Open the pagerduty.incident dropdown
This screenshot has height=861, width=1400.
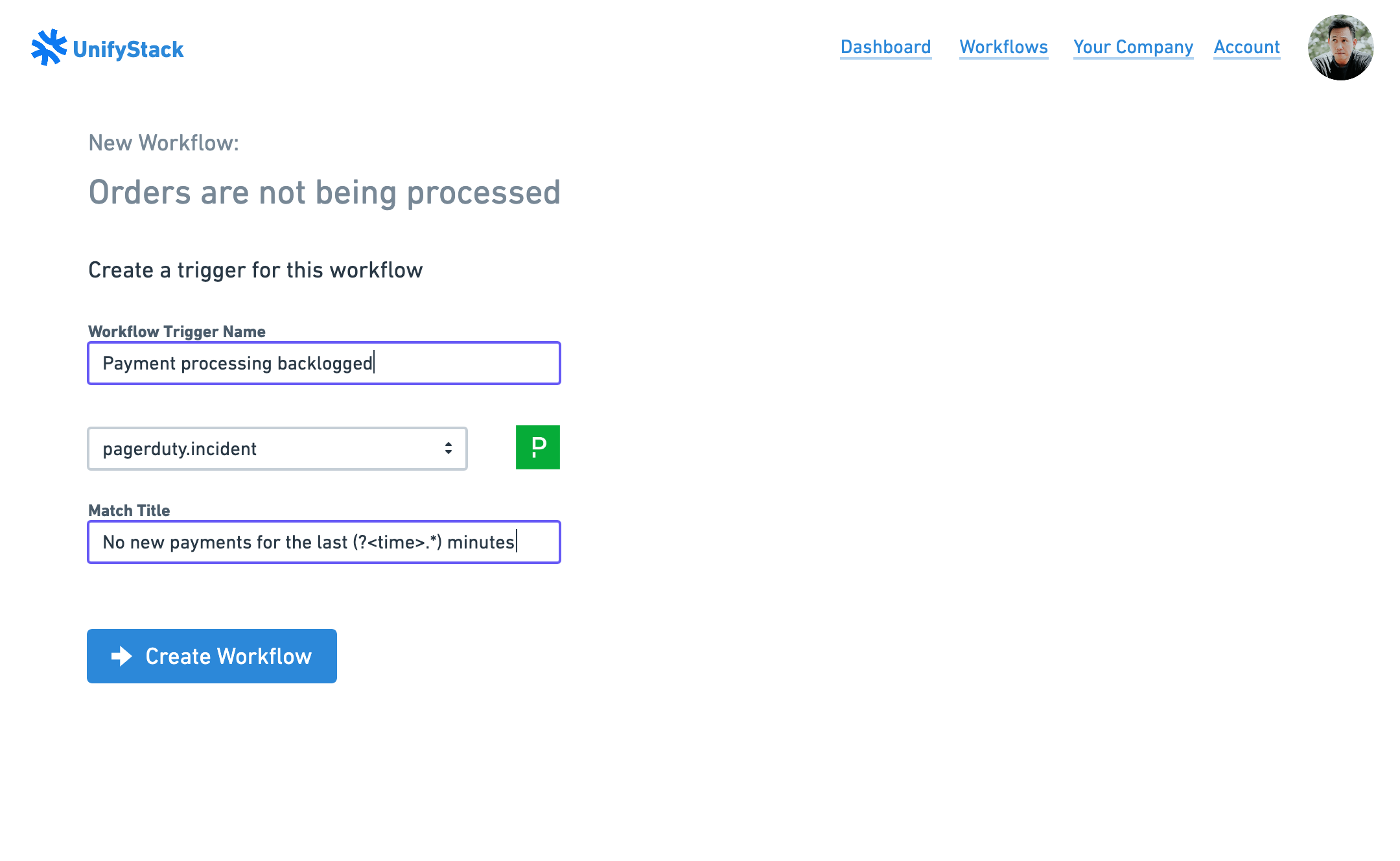[277, 449]
